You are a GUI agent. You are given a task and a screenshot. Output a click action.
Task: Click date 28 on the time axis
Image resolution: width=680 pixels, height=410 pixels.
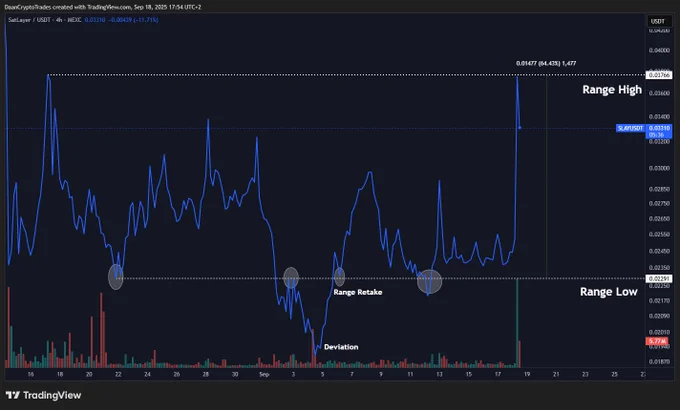[x=206, y=374]
